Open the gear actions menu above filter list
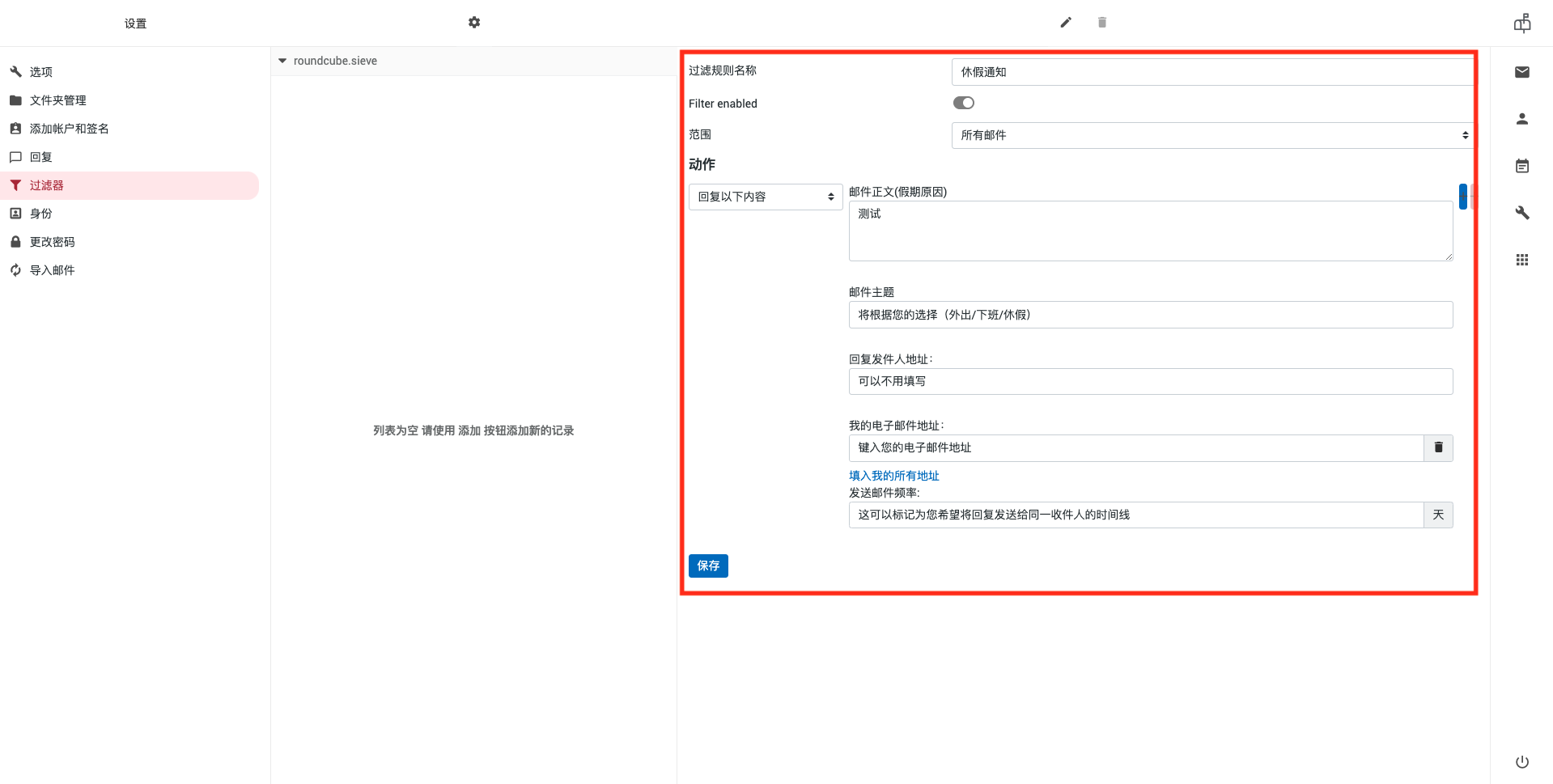The height and width of the screenshot is (784, 1553). 474,23
